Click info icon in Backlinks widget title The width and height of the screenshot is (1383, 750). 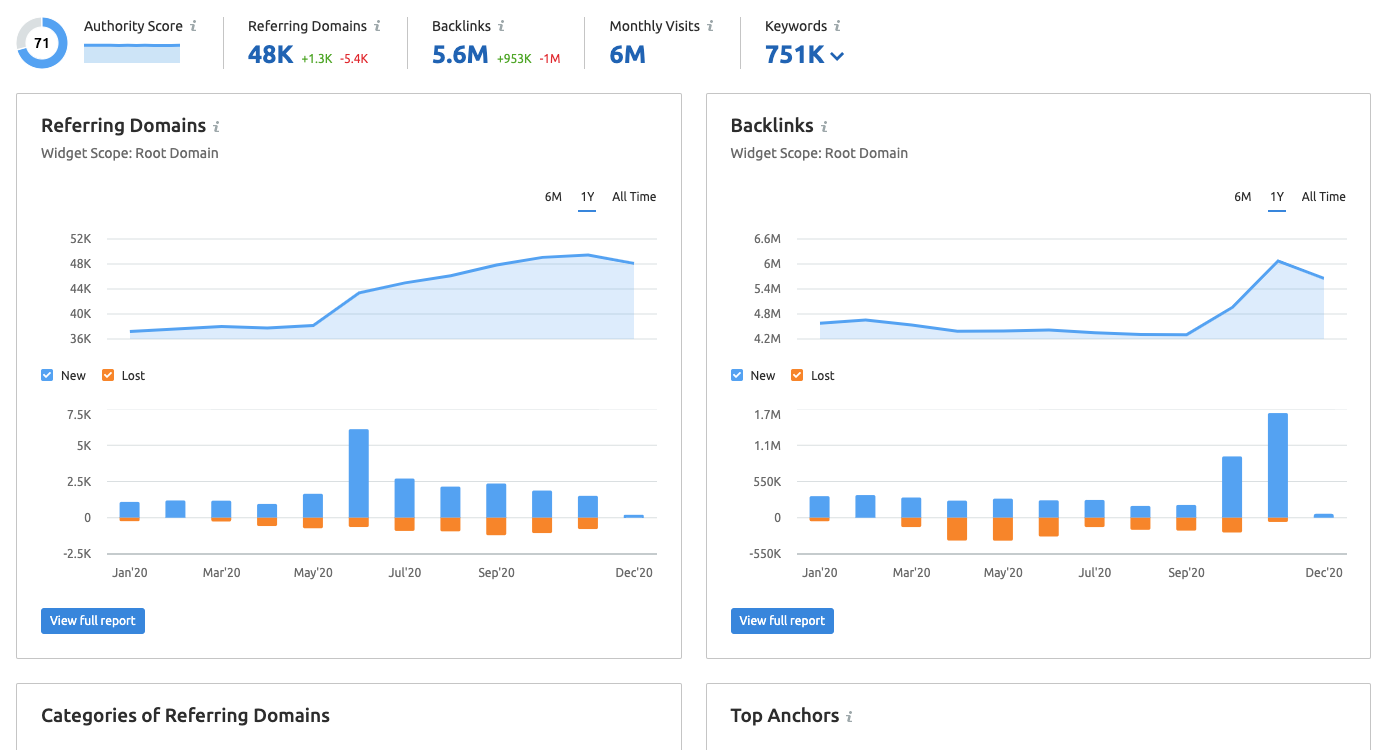(824, 127)
